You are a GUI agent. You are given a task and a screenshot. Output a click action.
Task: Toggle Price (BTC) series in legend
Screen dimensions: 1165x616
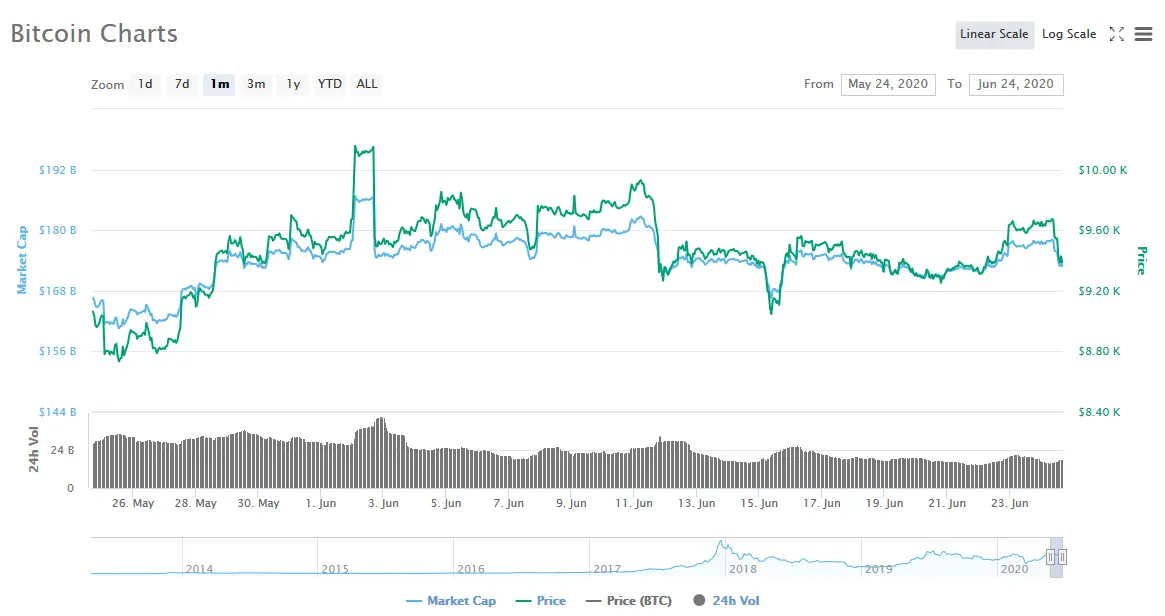click(629, 600)
